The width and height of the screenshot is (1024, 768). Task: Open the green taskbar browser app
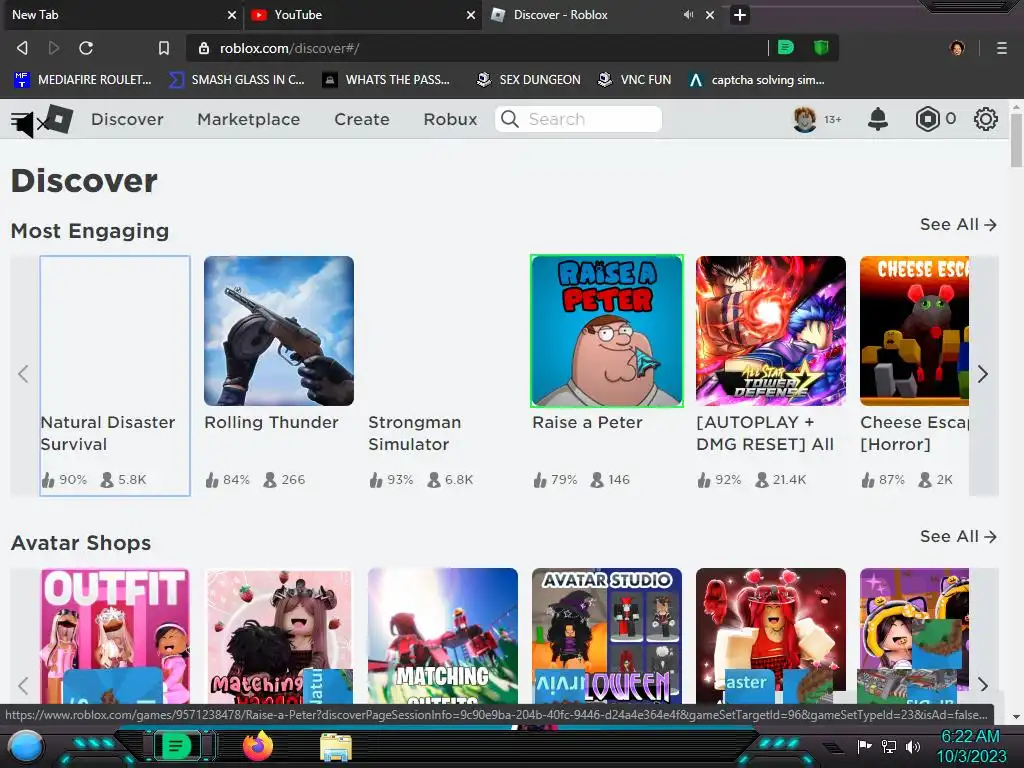click(176, 746)
